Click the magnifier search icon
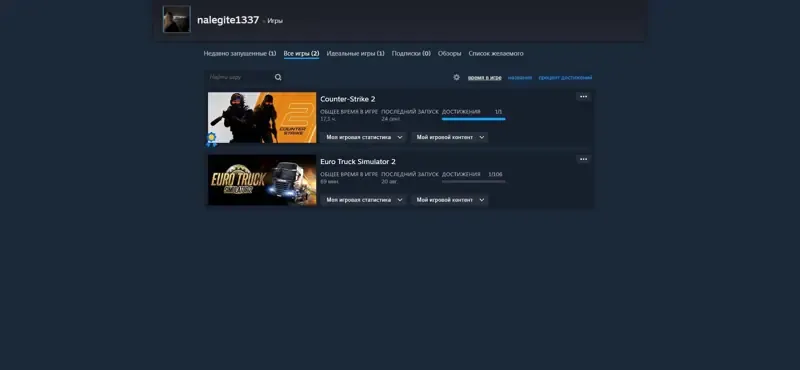 [278, 78]
